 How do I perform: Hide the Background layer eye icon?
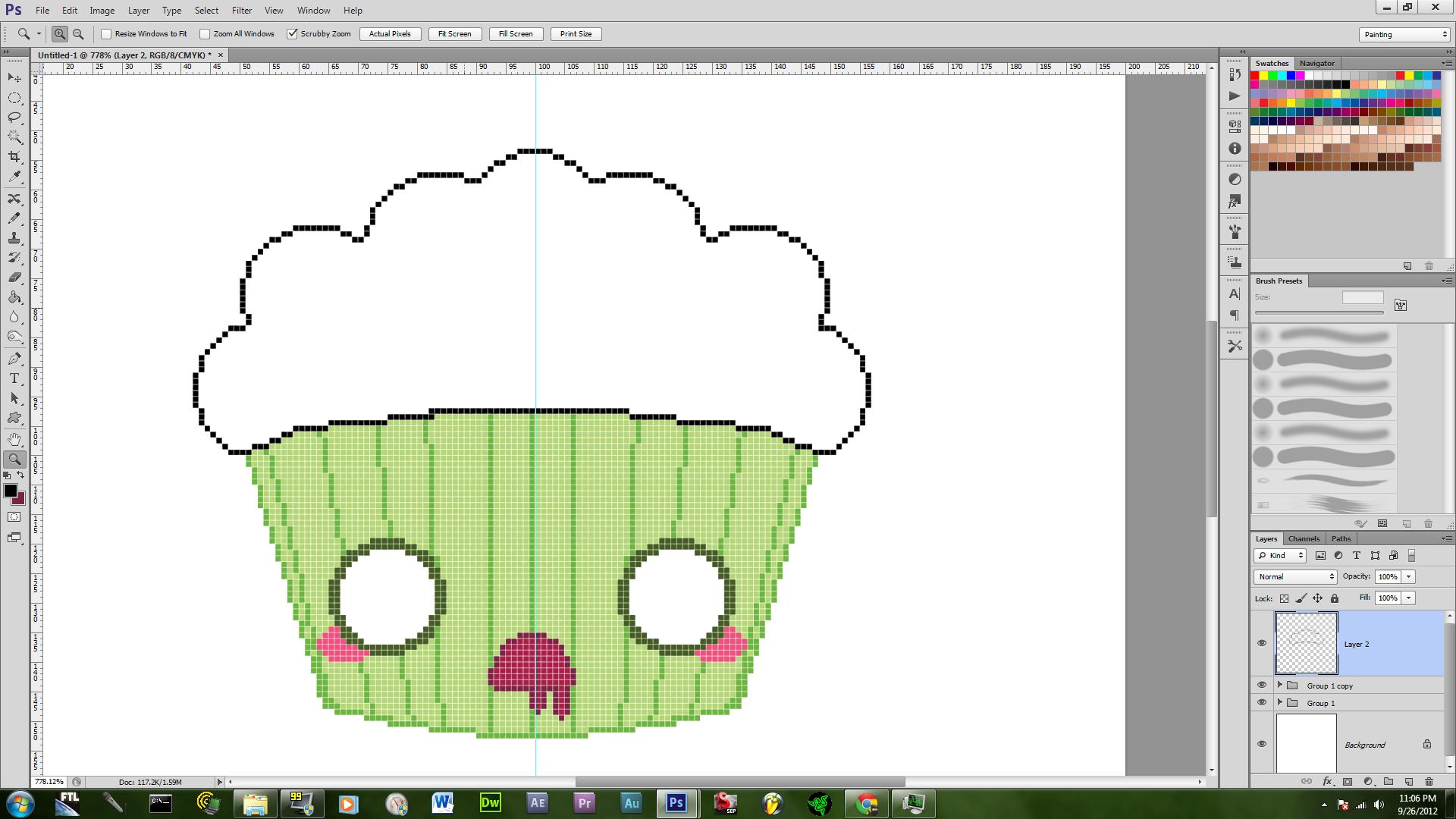(x=1262, y=744)
